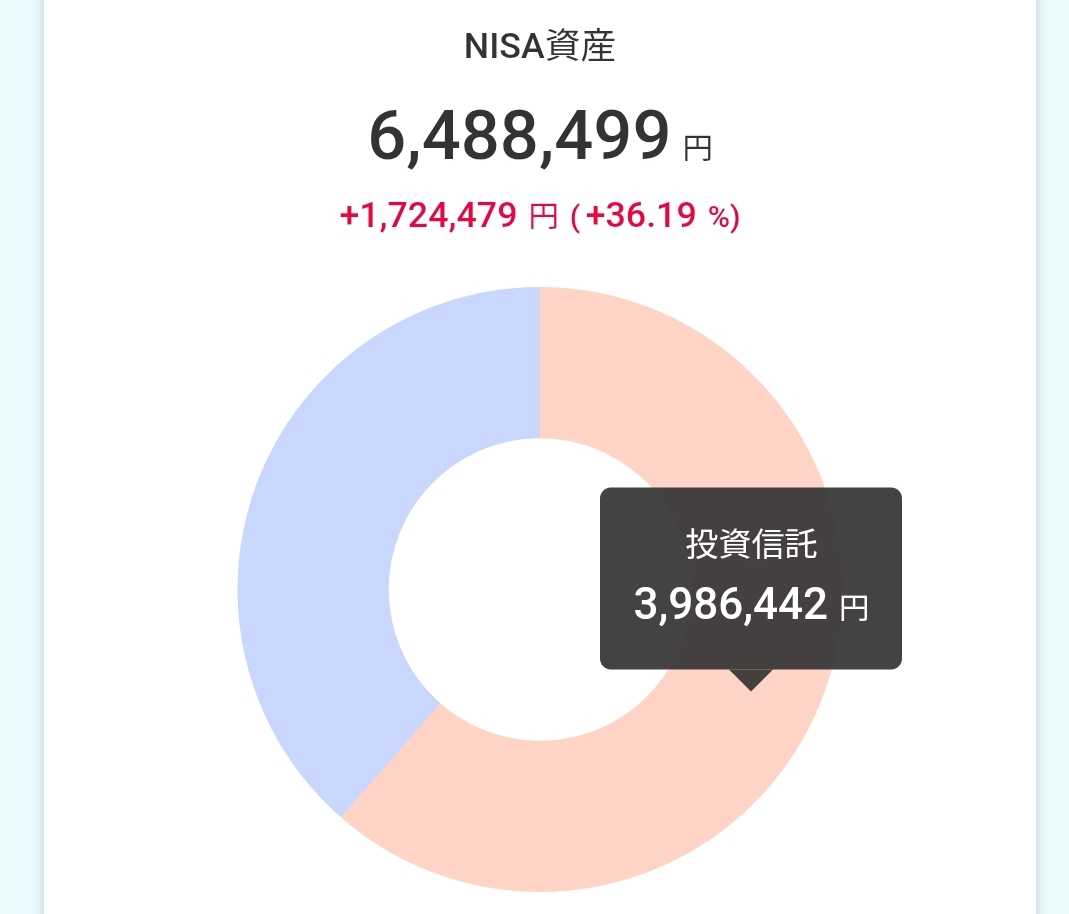This screenshot has height=914, width=1069.
Task: Click the 3,986,442 amount in the tooltip
Action: pyautogui.click(x=730, y=604)
